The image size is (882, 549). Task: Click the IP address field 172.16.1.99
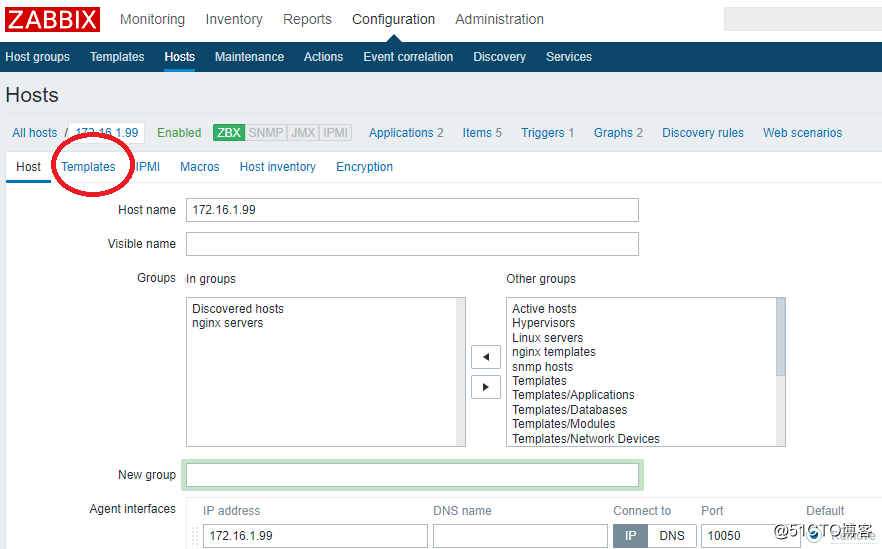pos(315,536)
